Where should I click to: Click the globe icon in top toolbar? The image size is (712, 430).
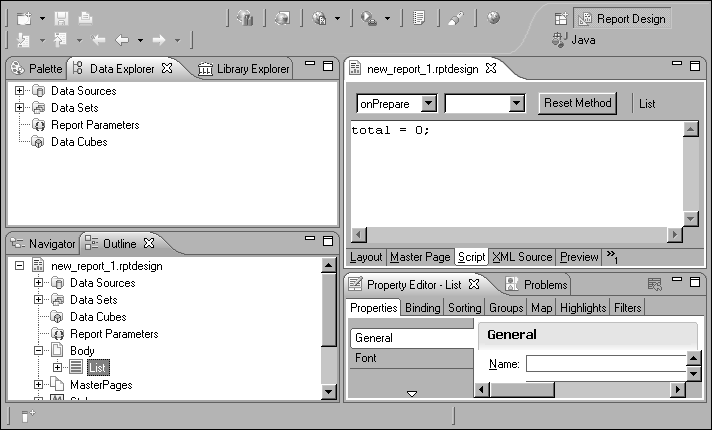point(494,18)
